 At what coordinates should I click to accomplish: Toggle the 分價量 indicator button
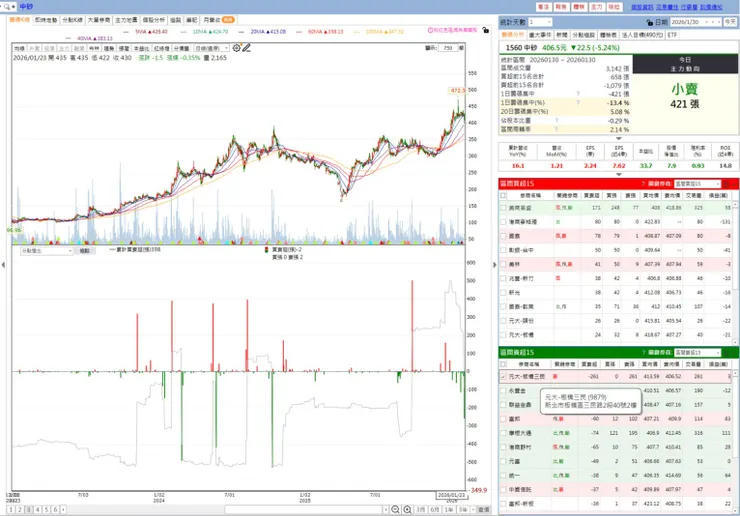coord(181,48)
